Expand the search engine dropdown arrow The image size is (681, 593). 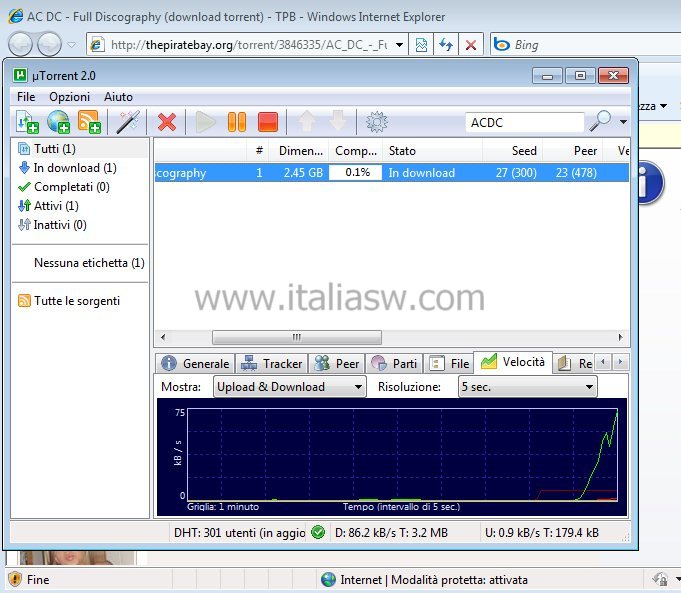pos(623,122)
